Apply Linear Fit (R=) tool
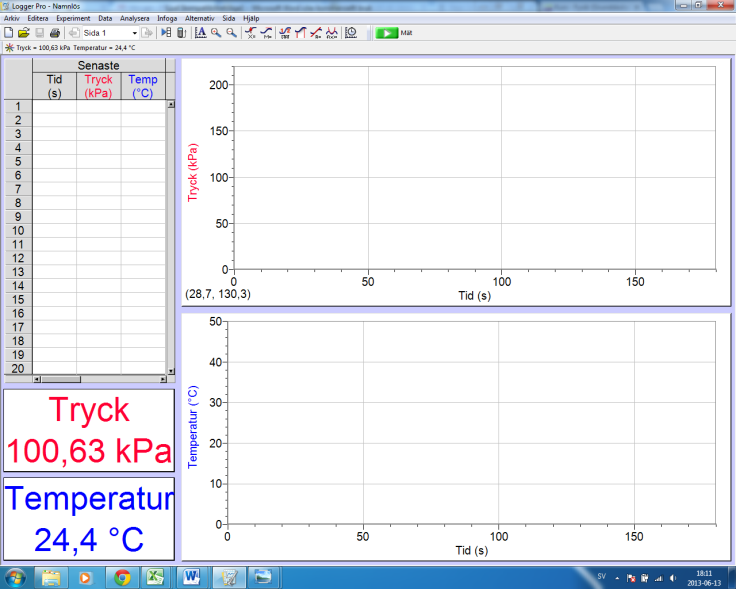736x589 pixels. [316, 33]
